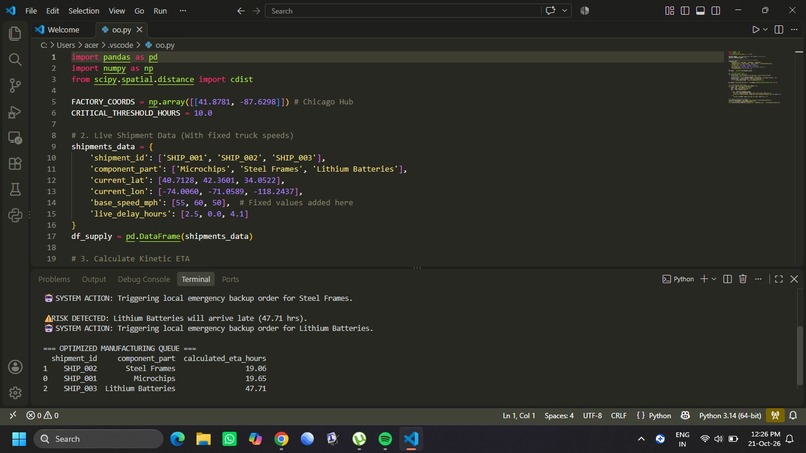Open the Remote Explorer view
The image size is (806, 453).
click(15, 138)
